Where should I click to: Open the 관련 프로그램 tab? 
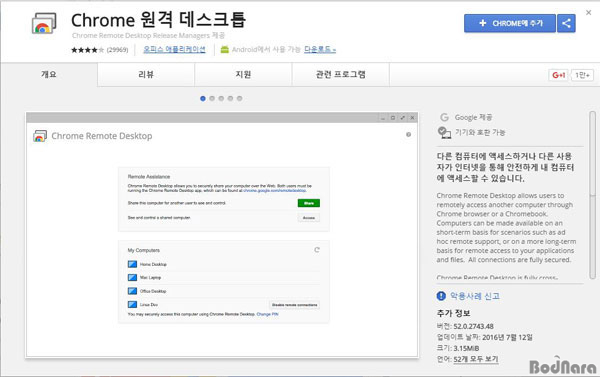[x=341, y=74]
